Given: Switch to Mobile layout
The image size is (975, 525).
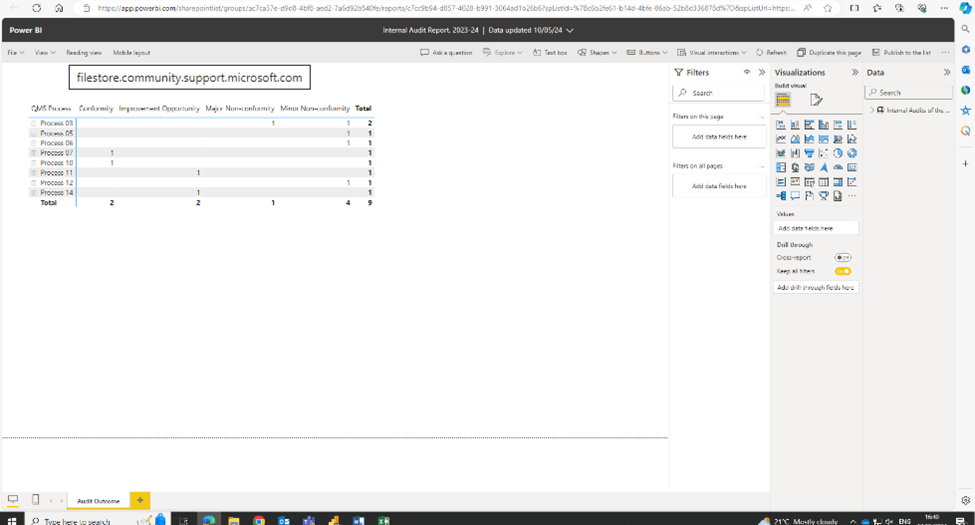Looking at the screenshot, I should 131,53.
